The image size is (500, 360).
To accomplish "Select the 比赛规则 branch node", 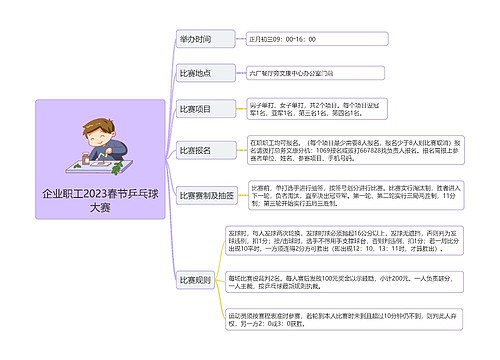I will point(195,280).
